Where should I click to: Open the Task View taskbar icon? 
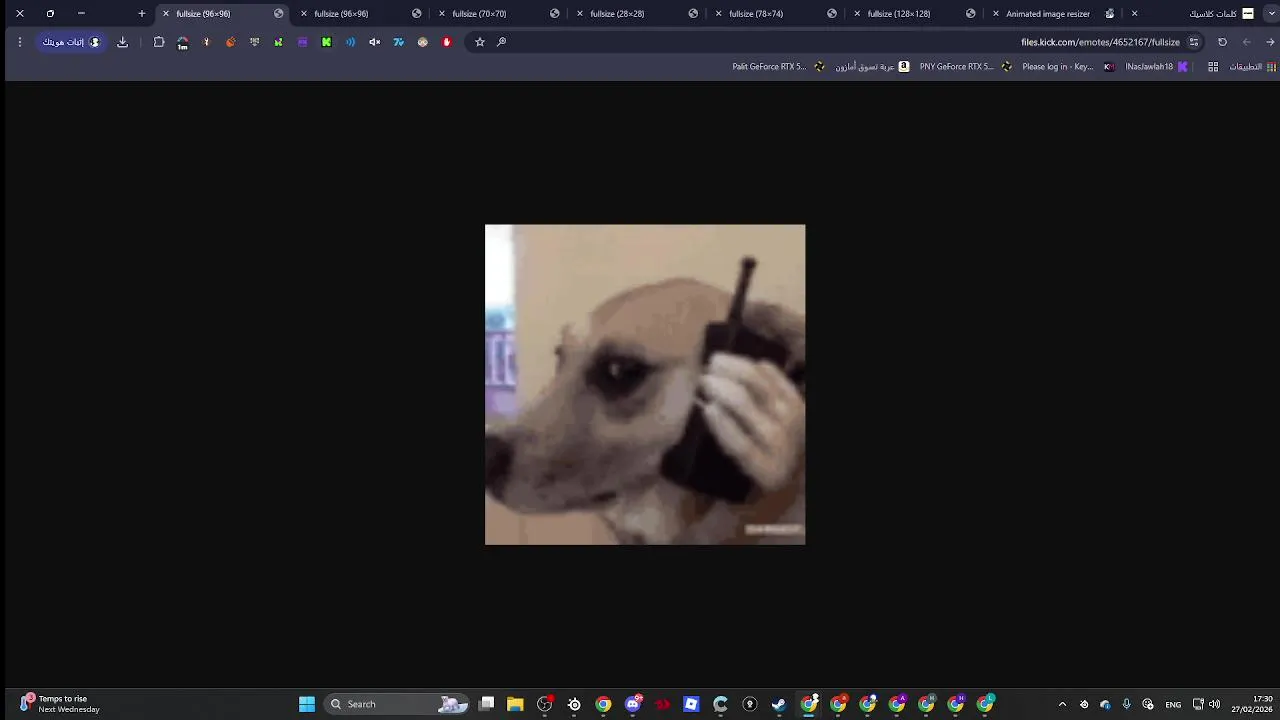[x=486, y=704]
